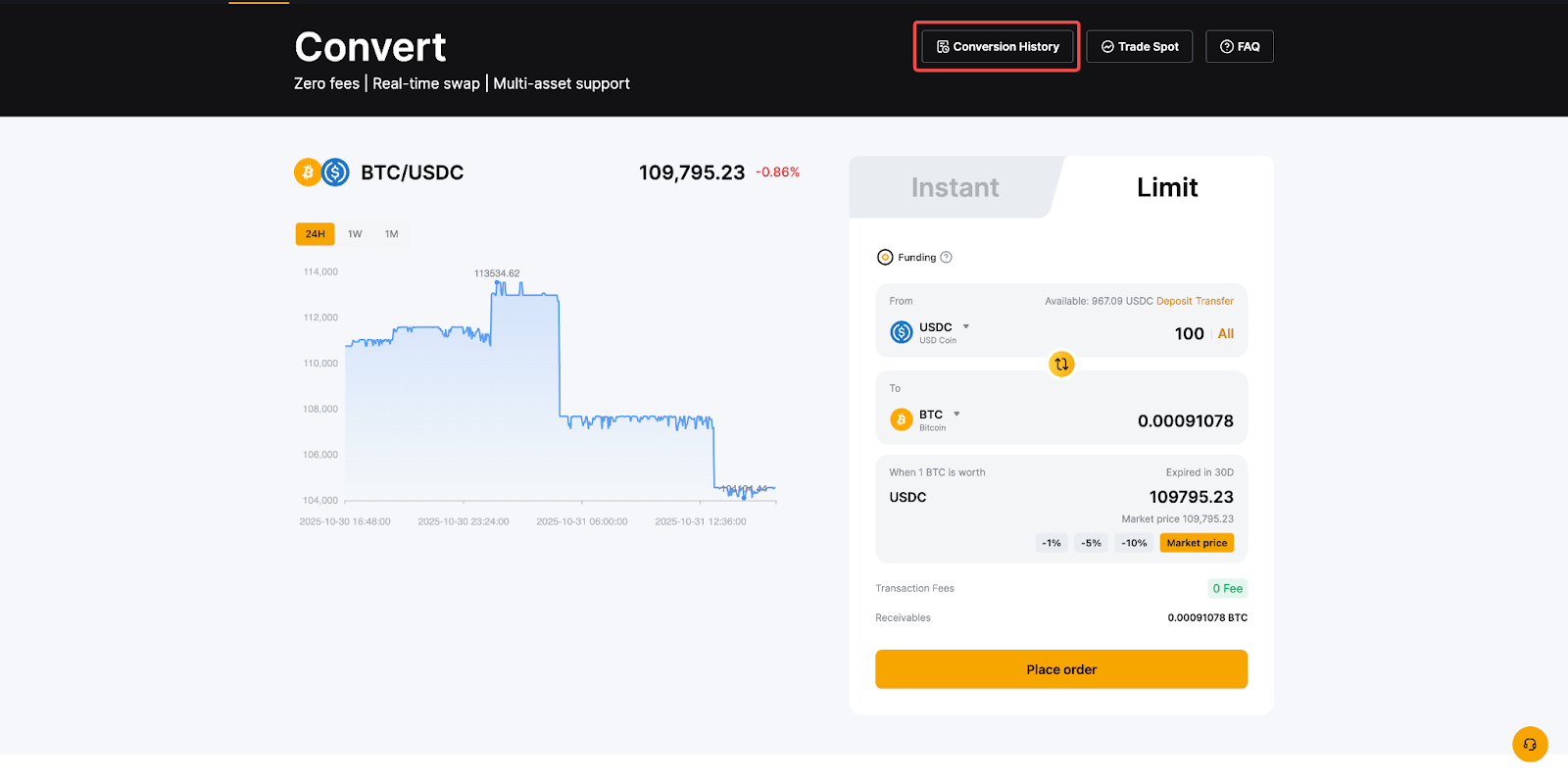Image resolution: width=1568 pixels, height=782 pixels.
Task: Open the FAQ page
Action: tap(1239, 47)
